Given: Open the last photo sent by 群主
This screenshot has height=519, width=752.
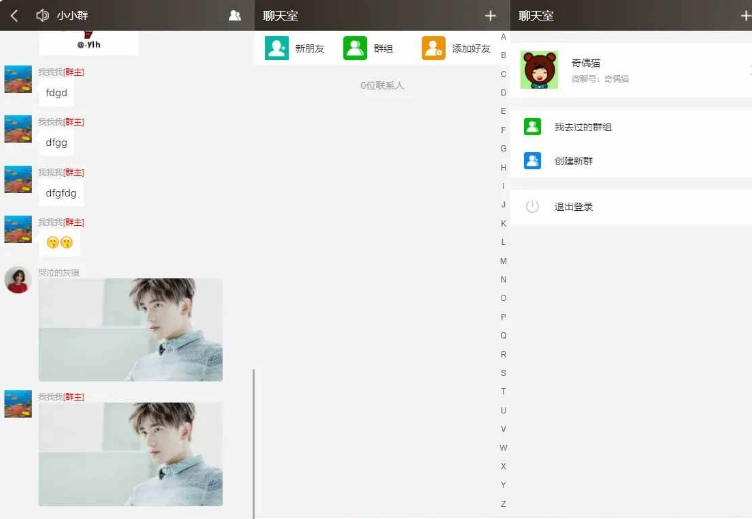Looking at the screenshot, I should (130, 454).
